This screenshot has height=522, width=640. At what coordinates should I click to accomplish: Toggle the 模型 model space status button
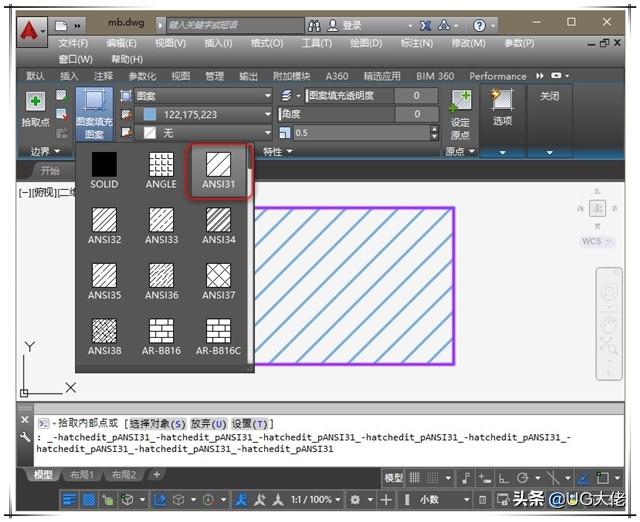tap(393, 478)
